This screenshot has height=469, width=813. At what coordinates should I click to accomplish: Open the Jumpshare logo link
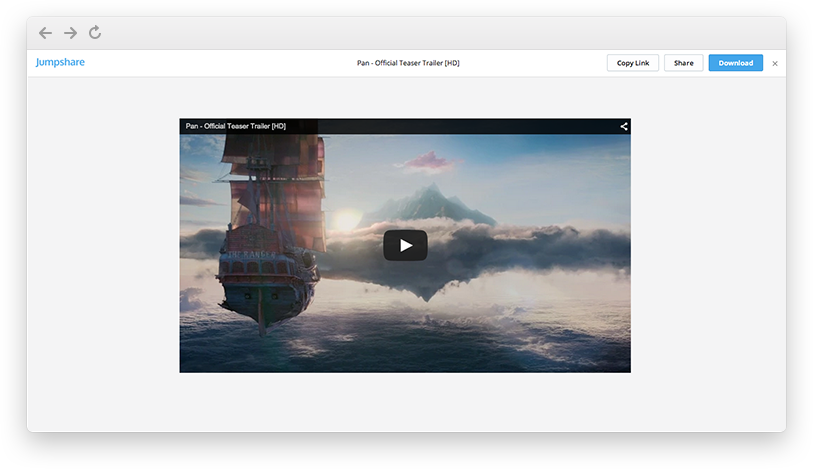coord(60,62)
